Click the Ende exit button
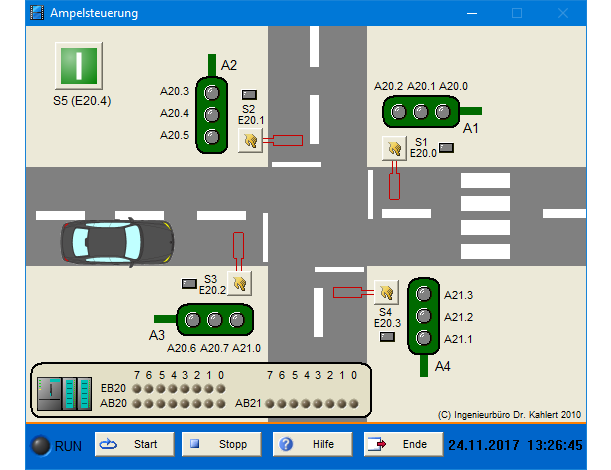611x470 pixels. [403, 444]
